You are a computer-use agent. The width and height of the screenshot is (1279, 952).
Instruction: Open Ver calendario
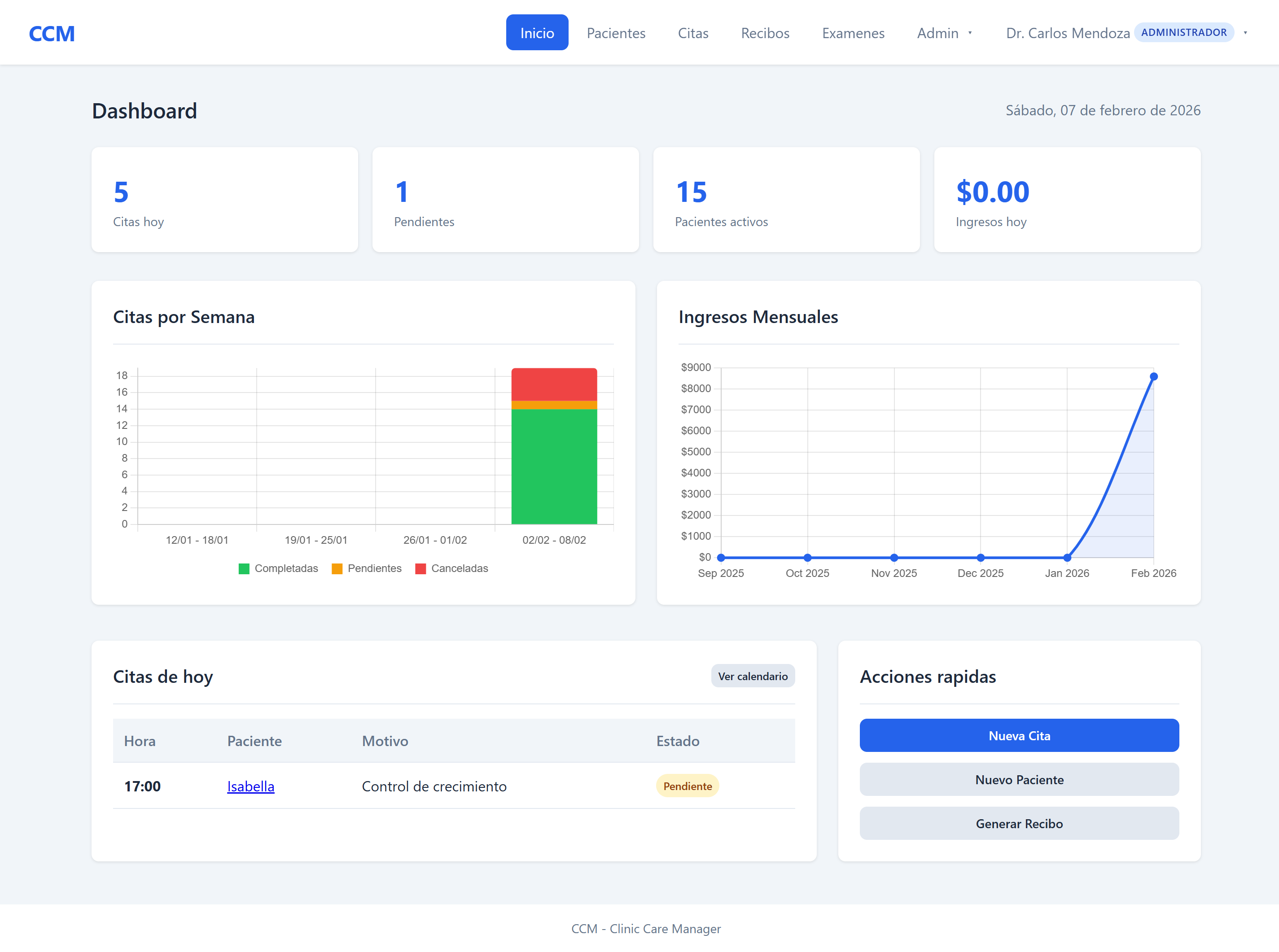pyautogui.click(x=753, y=675)
